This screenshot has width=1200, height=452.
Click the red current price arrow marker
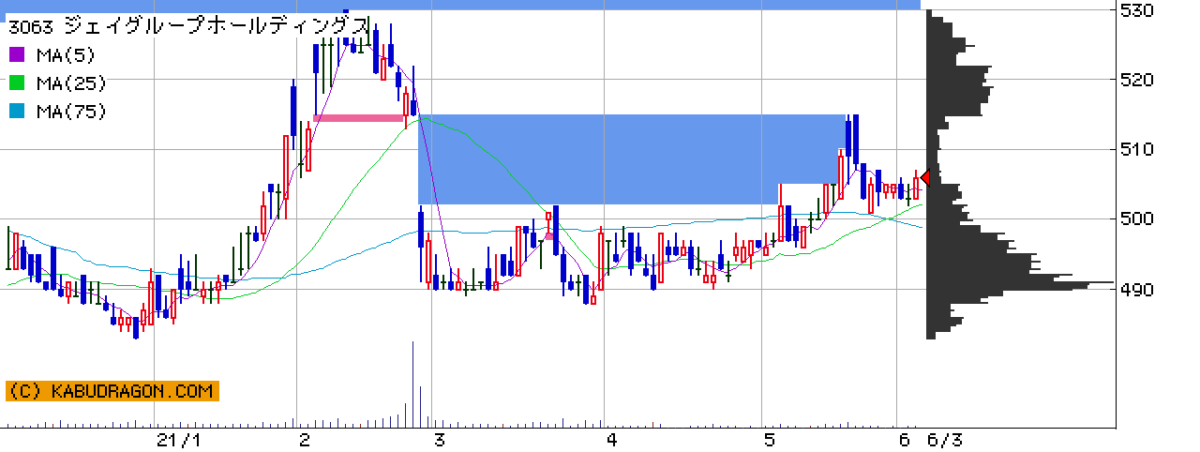pos(925,178)
